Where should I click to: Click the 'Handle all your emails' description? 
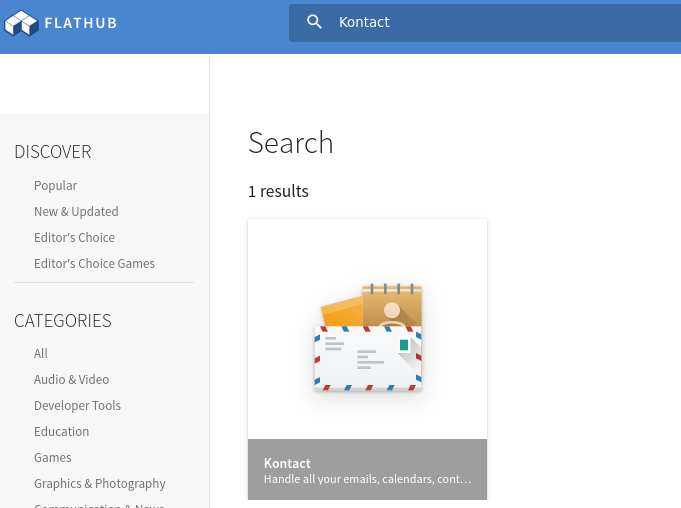tap(367, 479)
